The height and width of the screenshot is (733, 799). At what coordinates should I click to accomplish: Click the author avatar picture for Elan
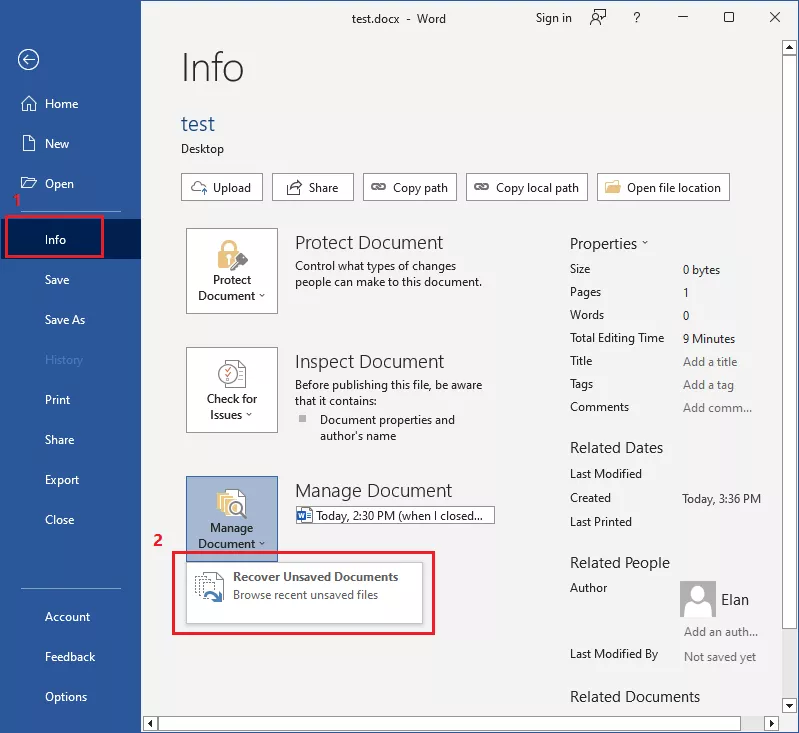tap(697, 599)
